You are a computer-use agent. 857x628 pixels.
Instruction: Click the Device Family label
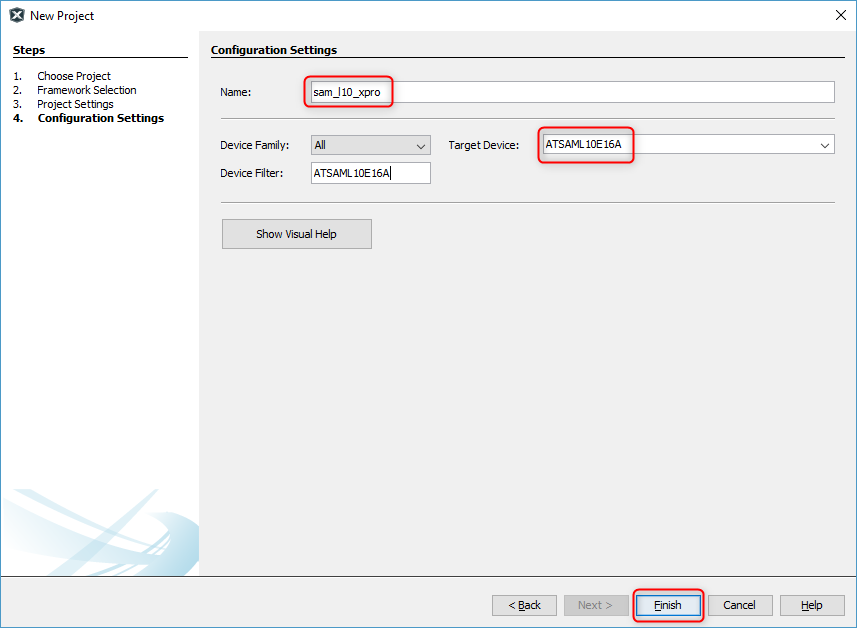[254, 145]
